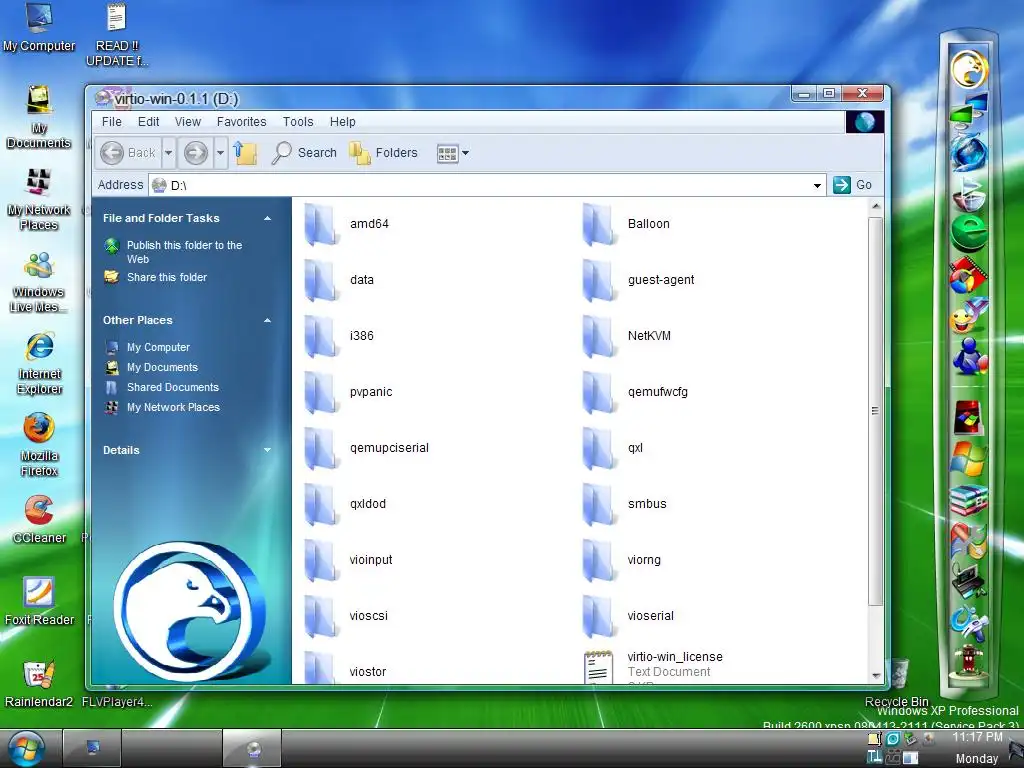This screenshot has width=1024, height=768.
Task: Collapse File and Folder Tasks section
Action: coord(267,218)
